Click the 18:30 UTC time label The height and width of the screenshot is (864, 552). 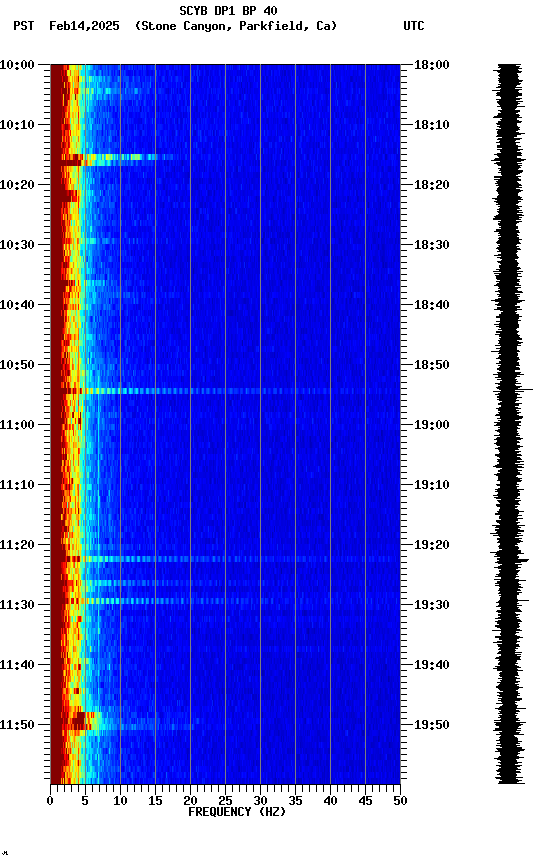432,245
